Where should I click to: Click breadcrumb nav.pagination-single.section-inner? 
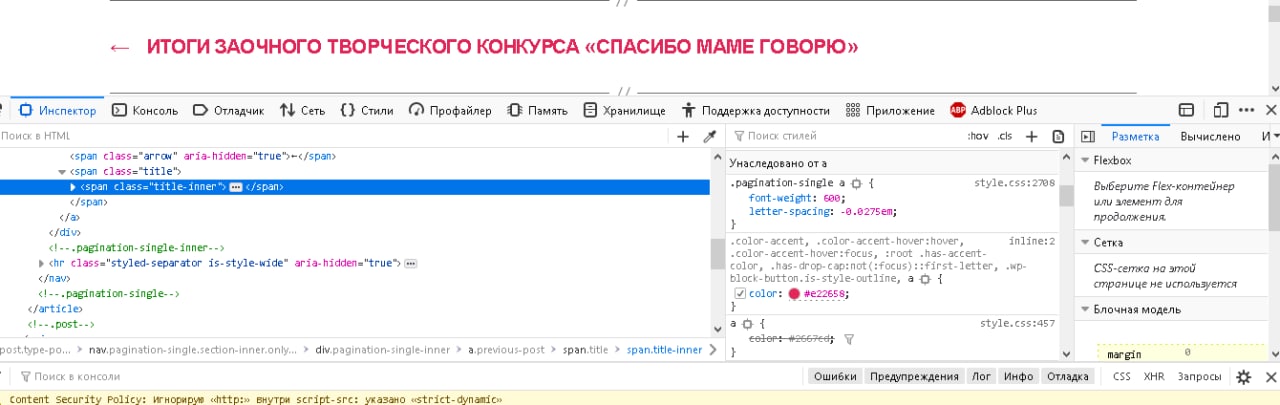(193, 350)
